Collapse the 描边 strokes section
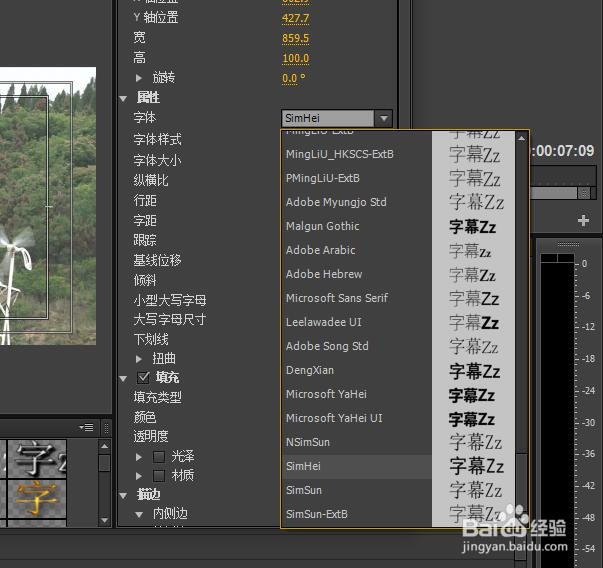Screen dimensions: 603x568 [x=123, y=495]
